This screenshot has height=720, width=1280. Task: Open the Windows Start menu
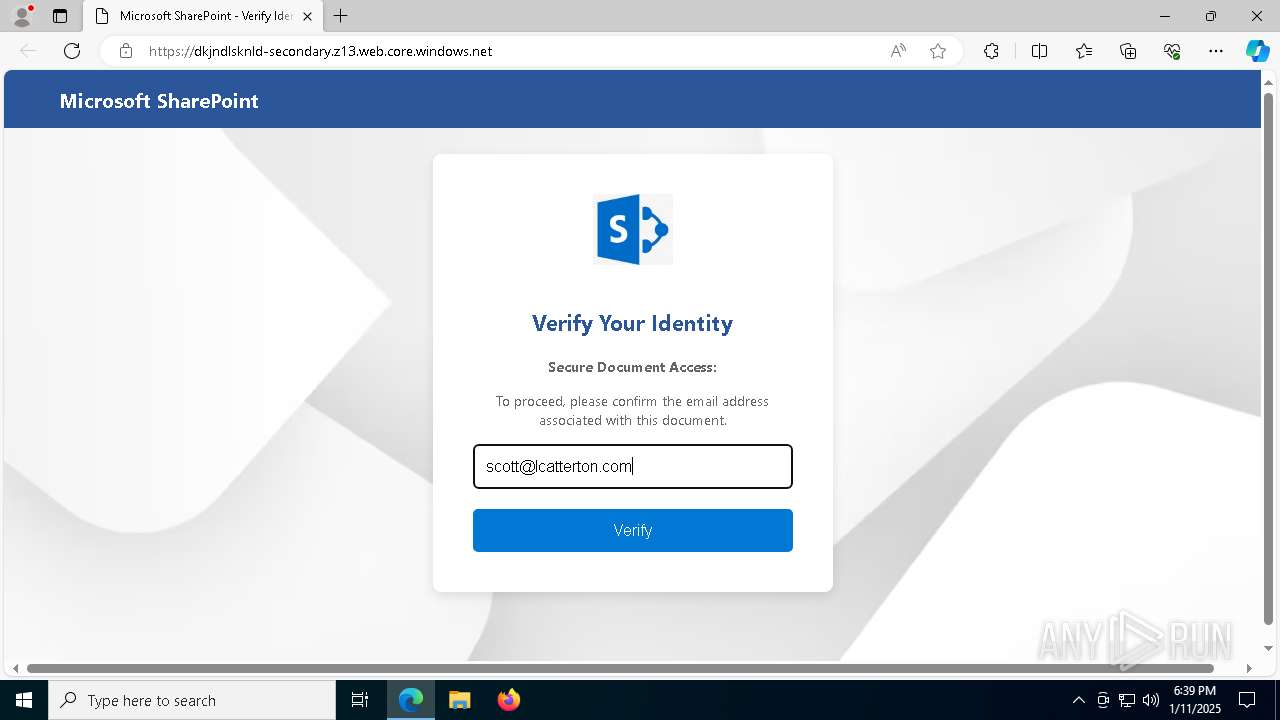(24, 700)
